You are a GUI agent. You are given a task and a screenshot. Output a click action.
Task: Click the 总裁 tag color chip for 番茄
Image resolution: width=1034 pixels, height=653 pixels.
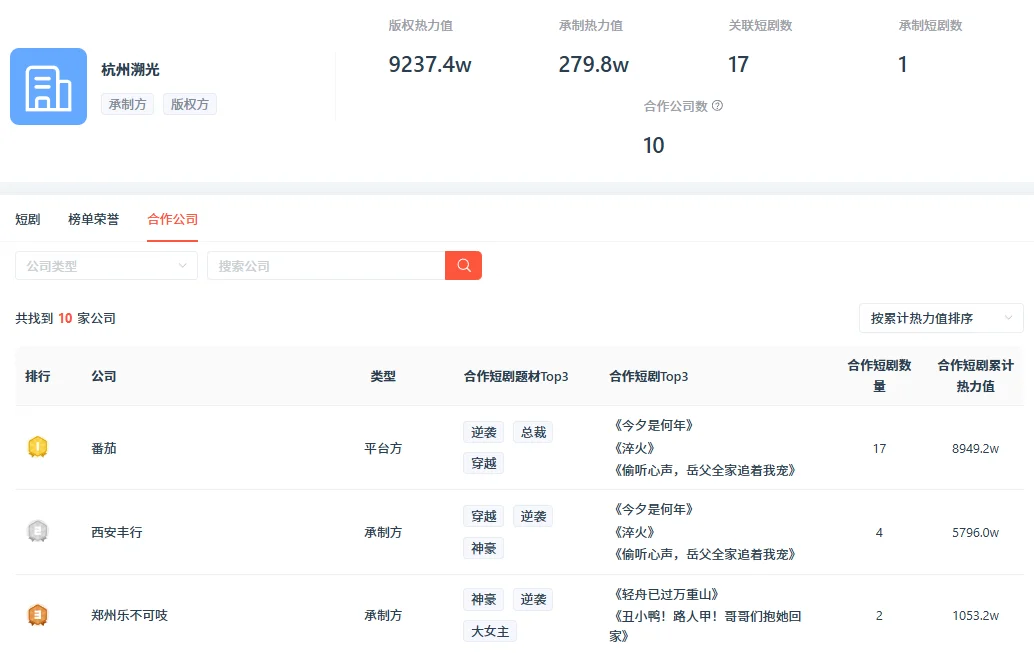tap(533, 431)
